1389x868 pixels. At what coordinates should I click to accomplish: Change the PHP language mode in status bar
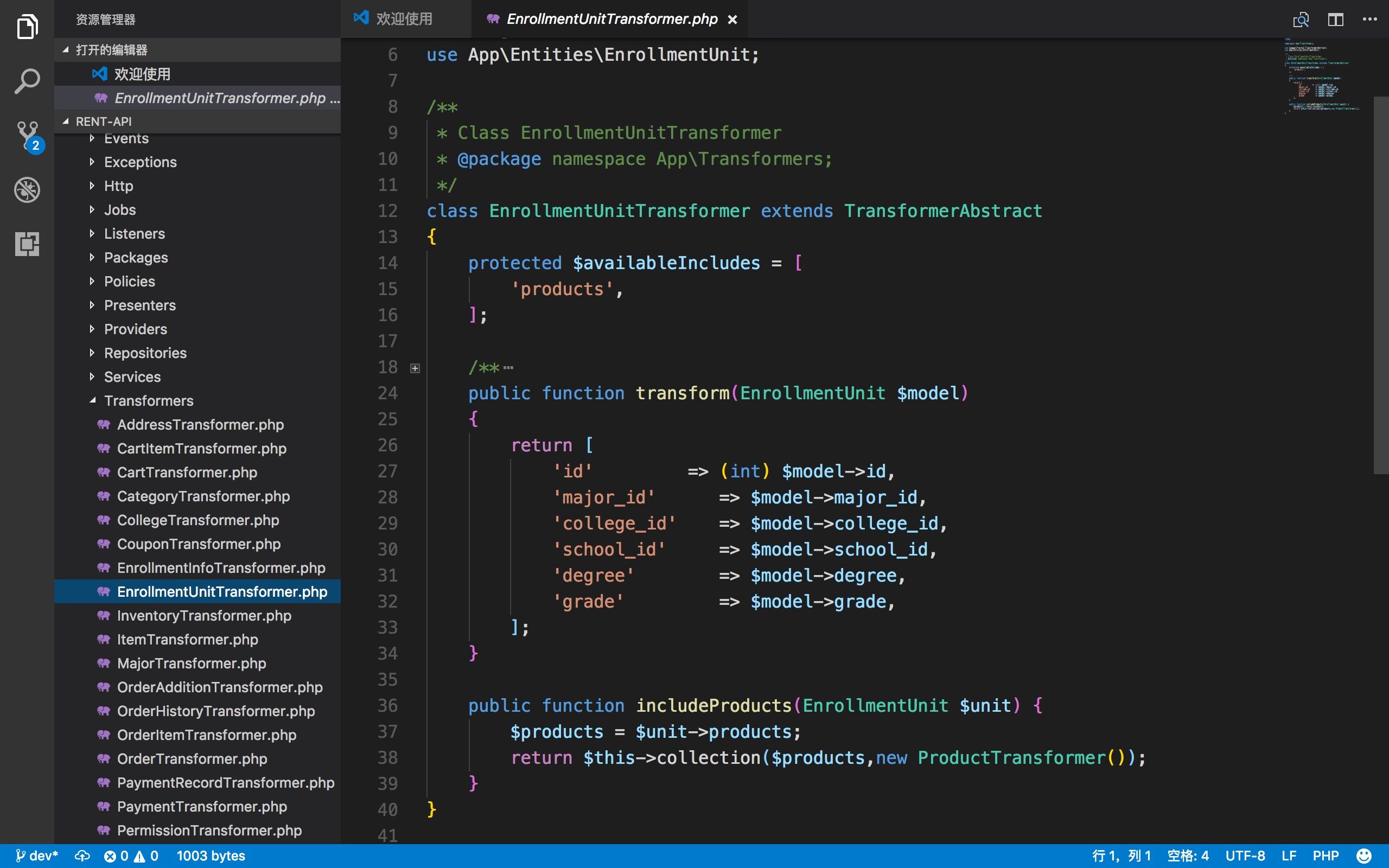(x=1326, y=856)
